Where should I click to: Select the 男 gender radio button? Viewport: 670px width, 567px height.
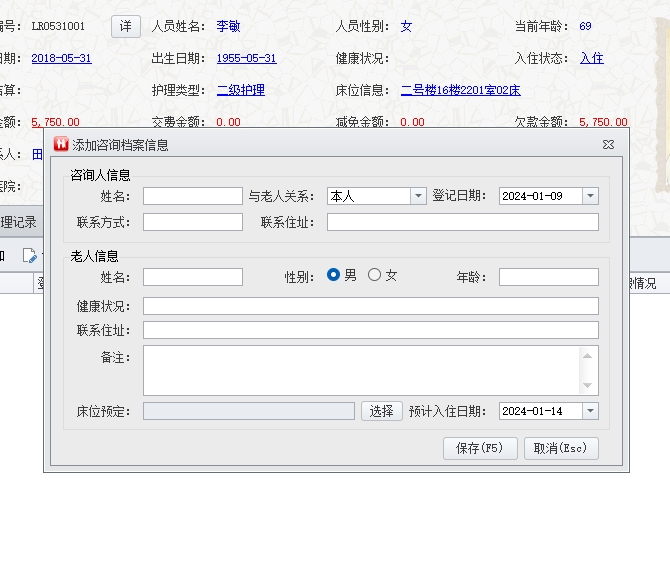point(334,276)
